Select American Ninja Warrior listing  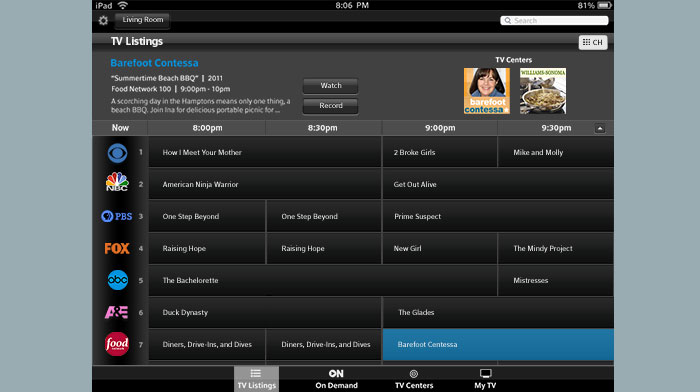click(265, 184)
